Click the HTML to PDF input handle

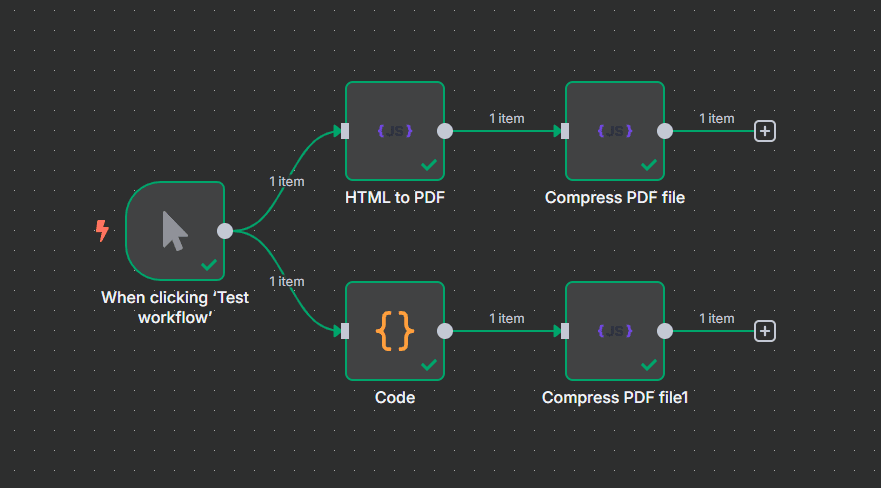click(345, 131)
